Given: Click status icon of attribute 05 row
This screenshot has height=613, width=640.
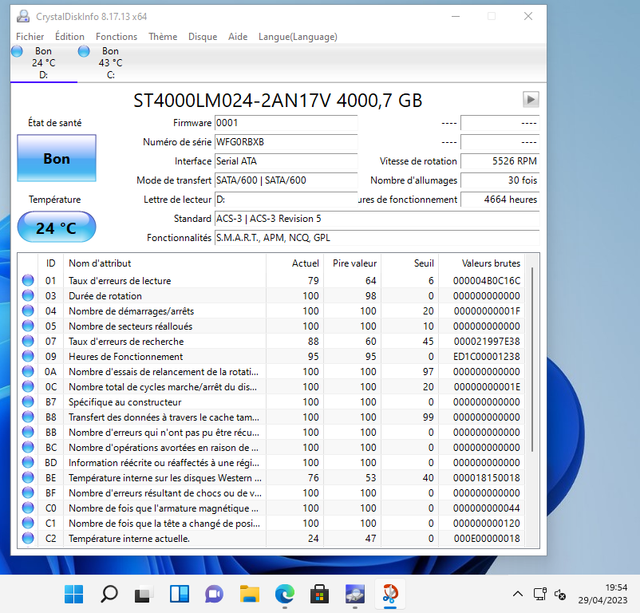Looking at the screenshot, I should [x=28, y=326].
